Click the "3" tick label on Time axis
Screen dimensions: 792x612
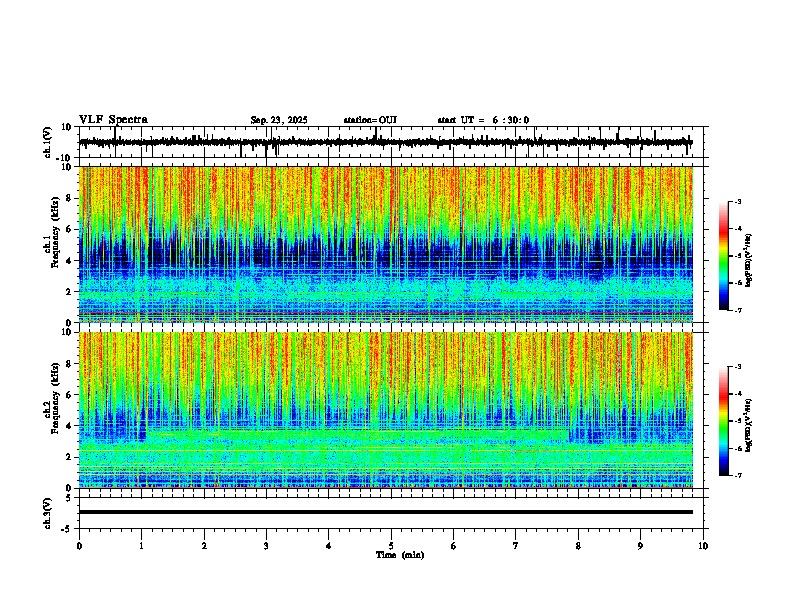(266, 546)
